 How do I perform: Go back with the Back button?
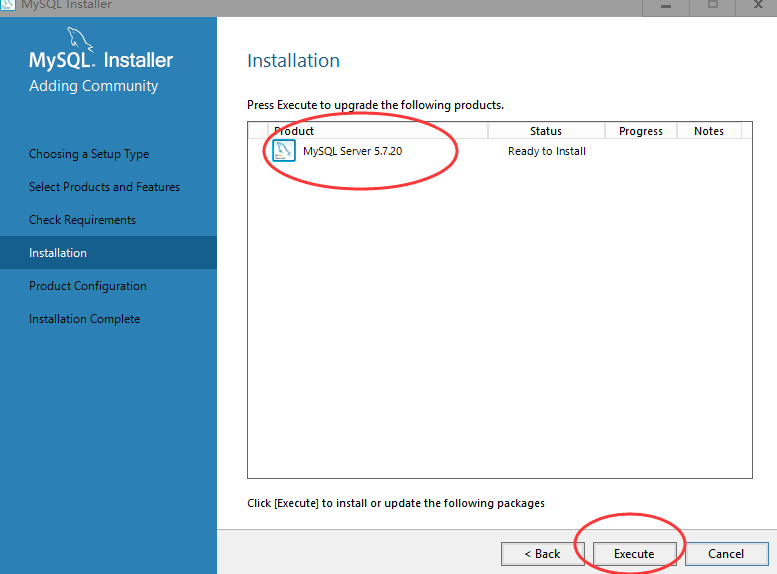543,554
